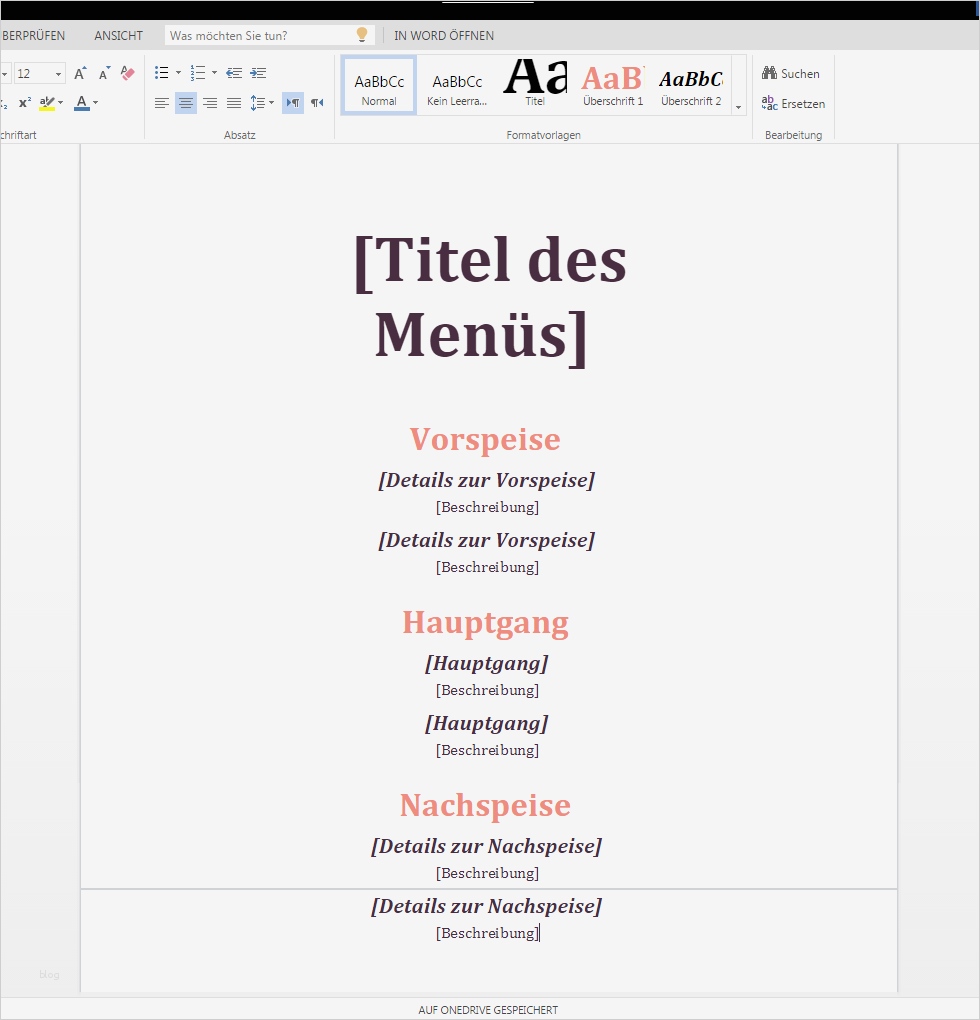This screenshot has height=1020, width=980.
Task: Apply the Normal style
Action: (x=379, y=86)
